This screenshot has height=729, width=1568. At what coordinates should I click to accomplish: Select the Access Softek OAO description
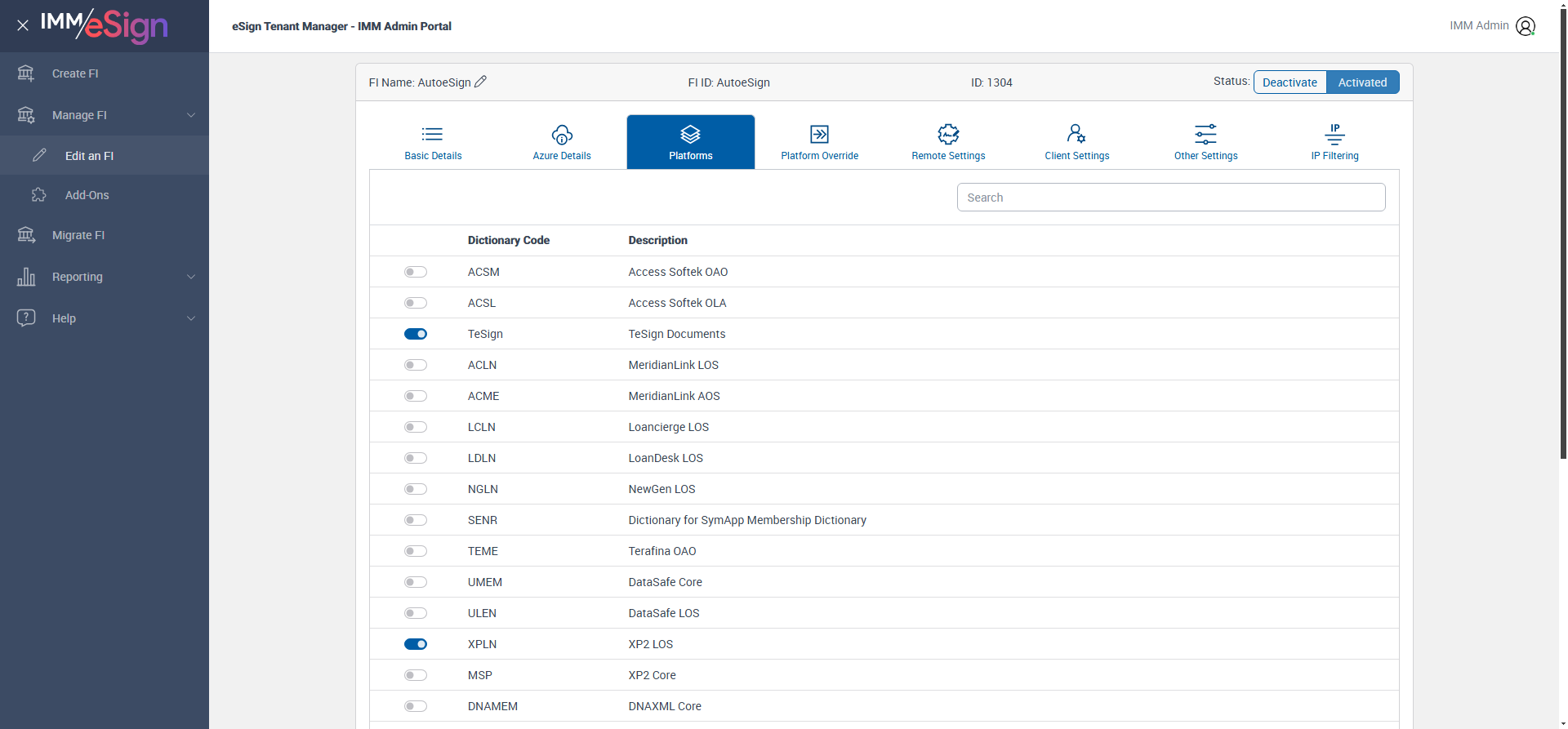(x=678, y=272)
